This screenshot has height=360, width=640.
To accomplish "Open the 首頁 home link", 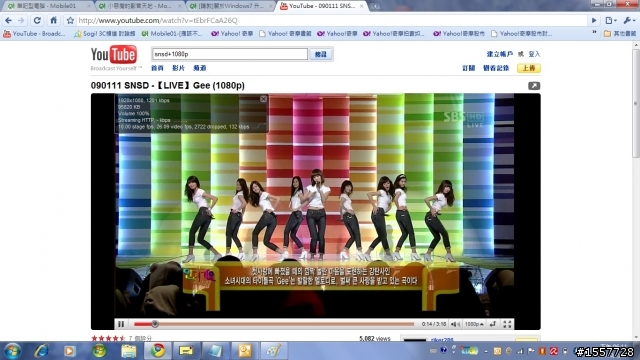I will point(157,68).
